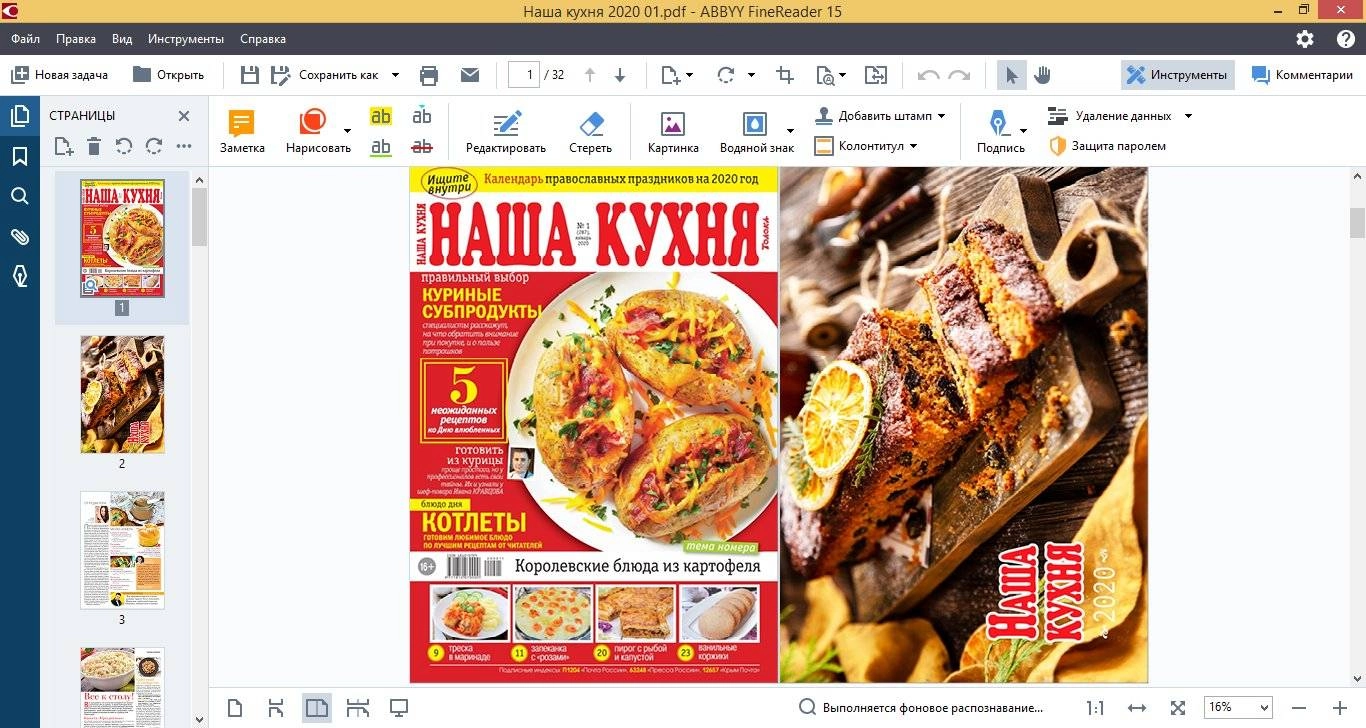
Task: Go to next page arrow
Action: tap(620, 75)
